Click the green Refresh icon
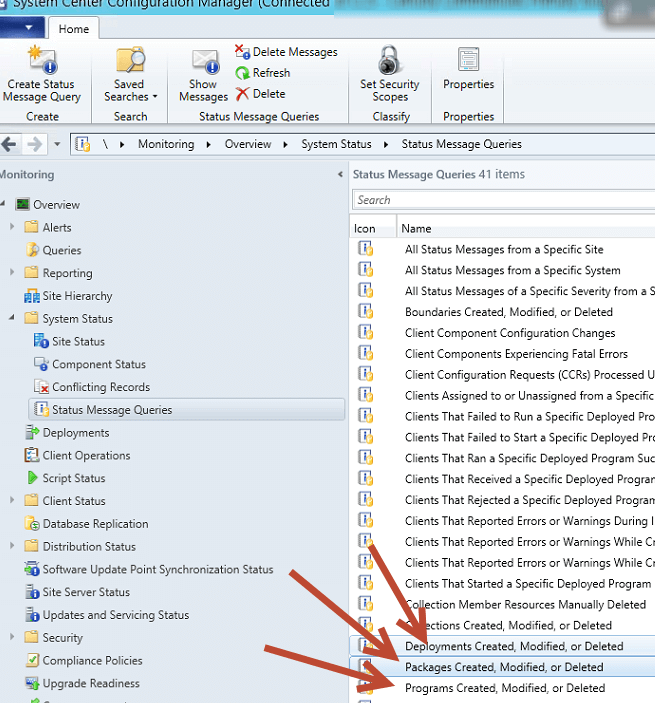The image size is (655, 703). [x=242, y=73]
